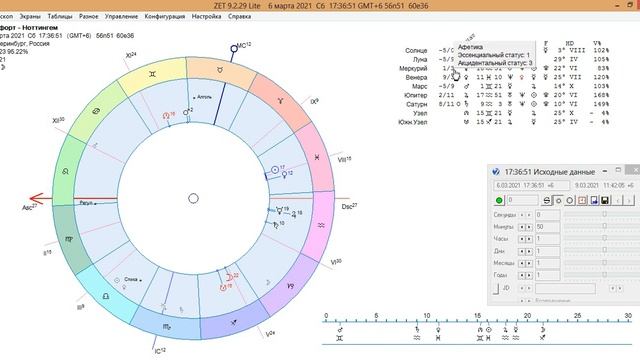640x360 pixels.
Task: Click the Virgo sign on the zodiac wheel
Action: [69, 240]
